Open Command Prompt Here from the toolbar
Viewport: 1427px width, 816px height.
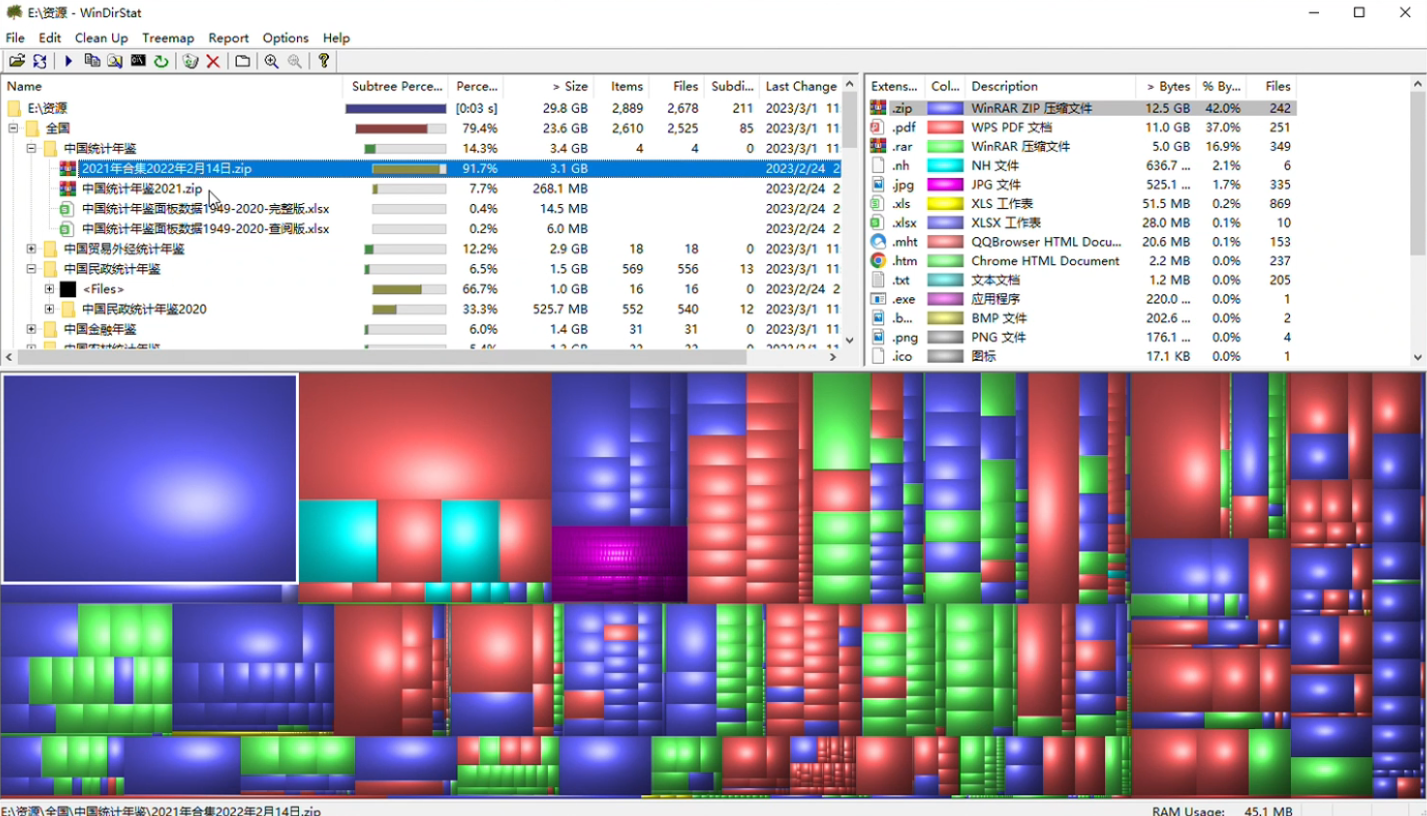[x=138, y=61]
